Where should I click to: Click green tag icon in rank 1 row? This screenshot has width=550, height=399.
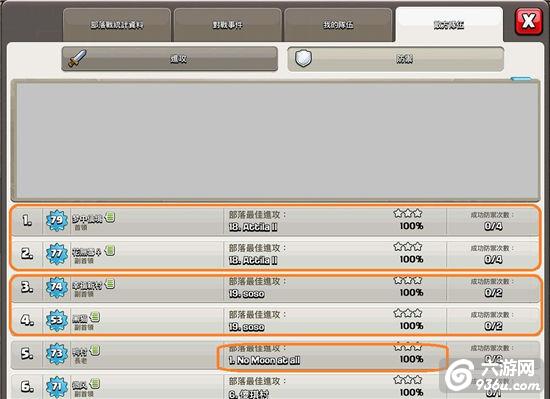[x=110, y=217]
